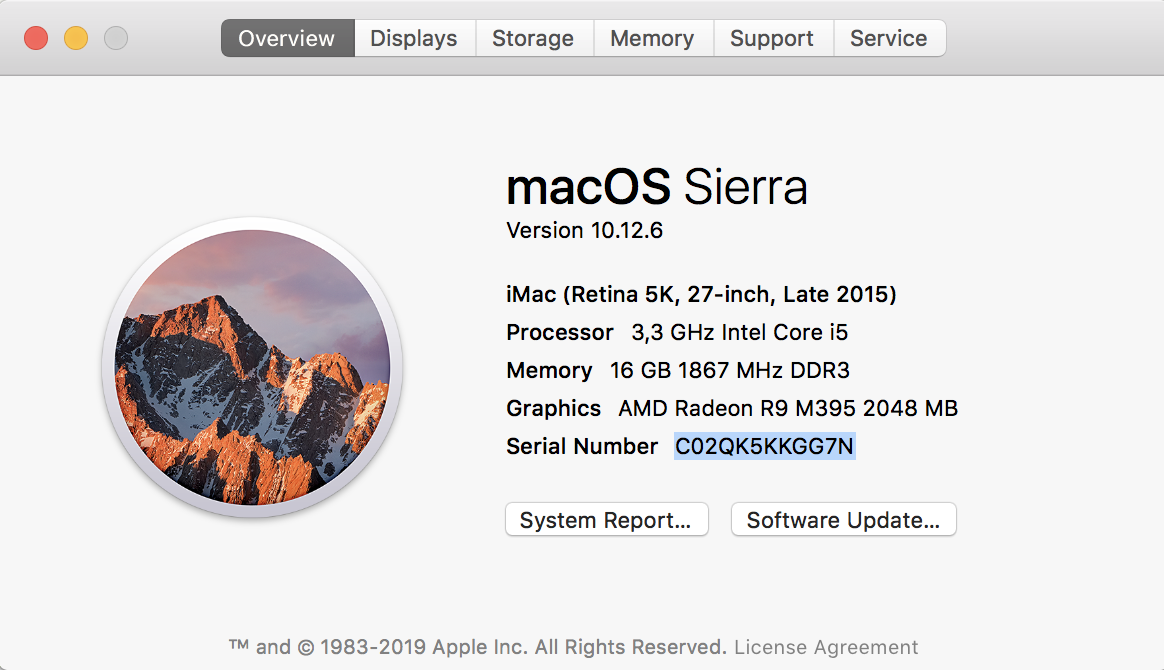Click the macOS Sierra heading
This screenshot has width=1164, height=670.
(656, 187)
